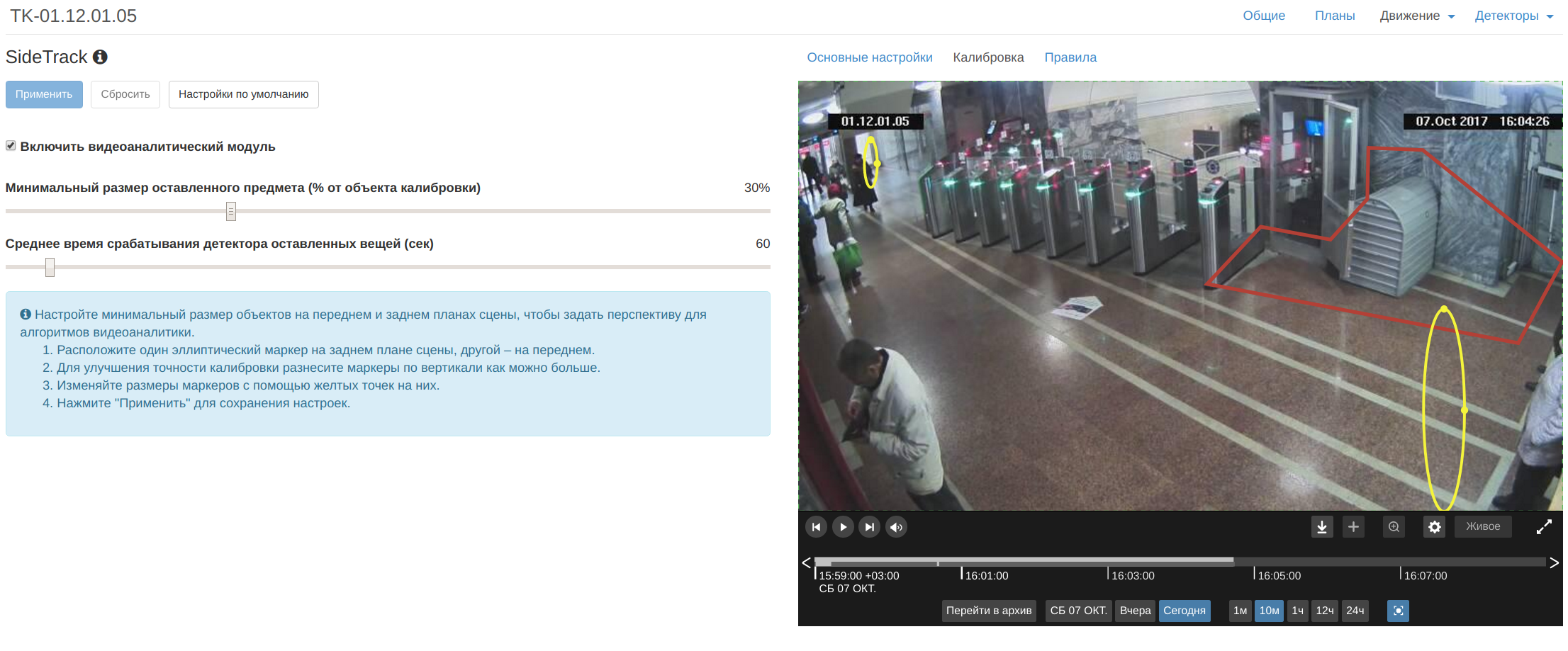Set timeline scale to 10м
This screenshot has width=1568, height=651.
(1269, 611)
